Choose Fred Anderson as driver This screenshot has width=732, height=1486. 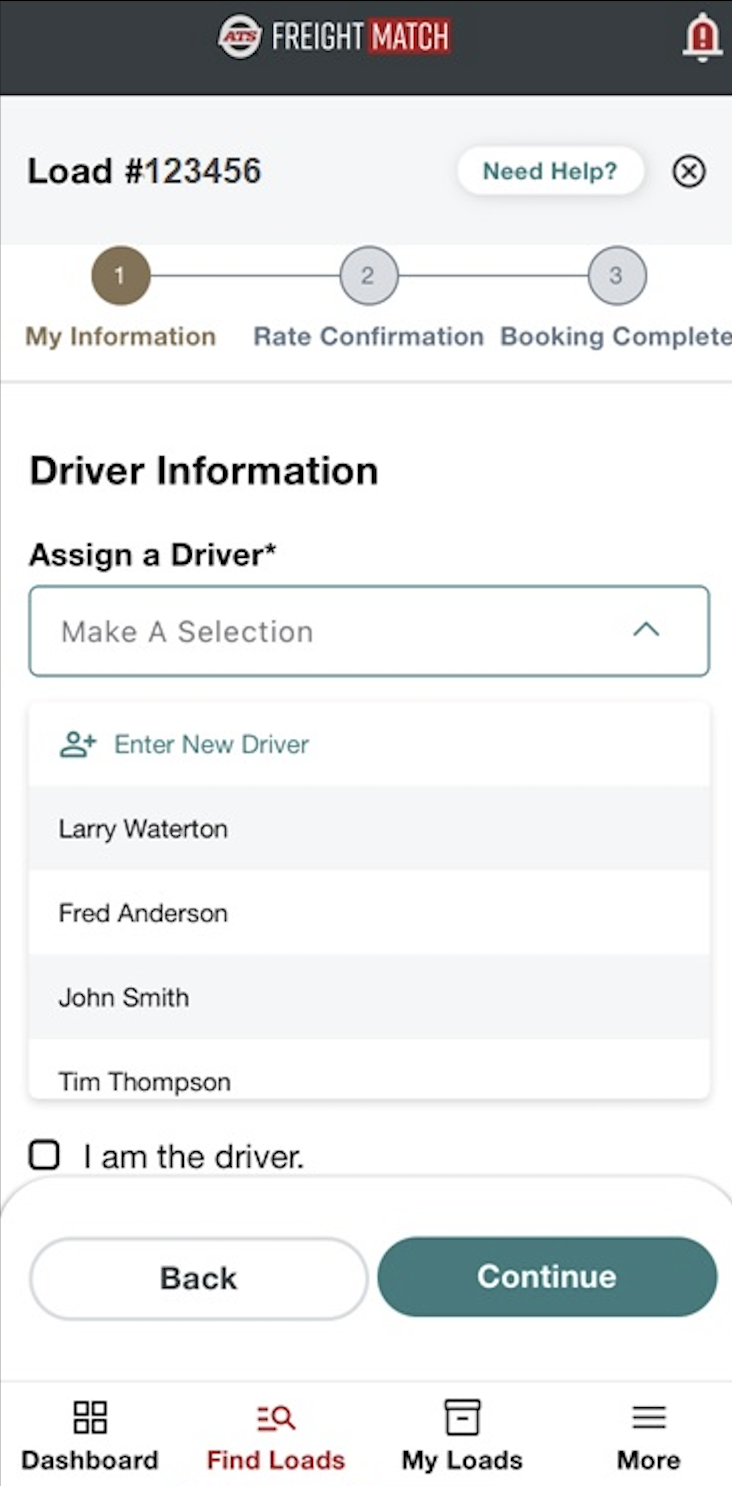pyautogui.click(x=143, y=913)
